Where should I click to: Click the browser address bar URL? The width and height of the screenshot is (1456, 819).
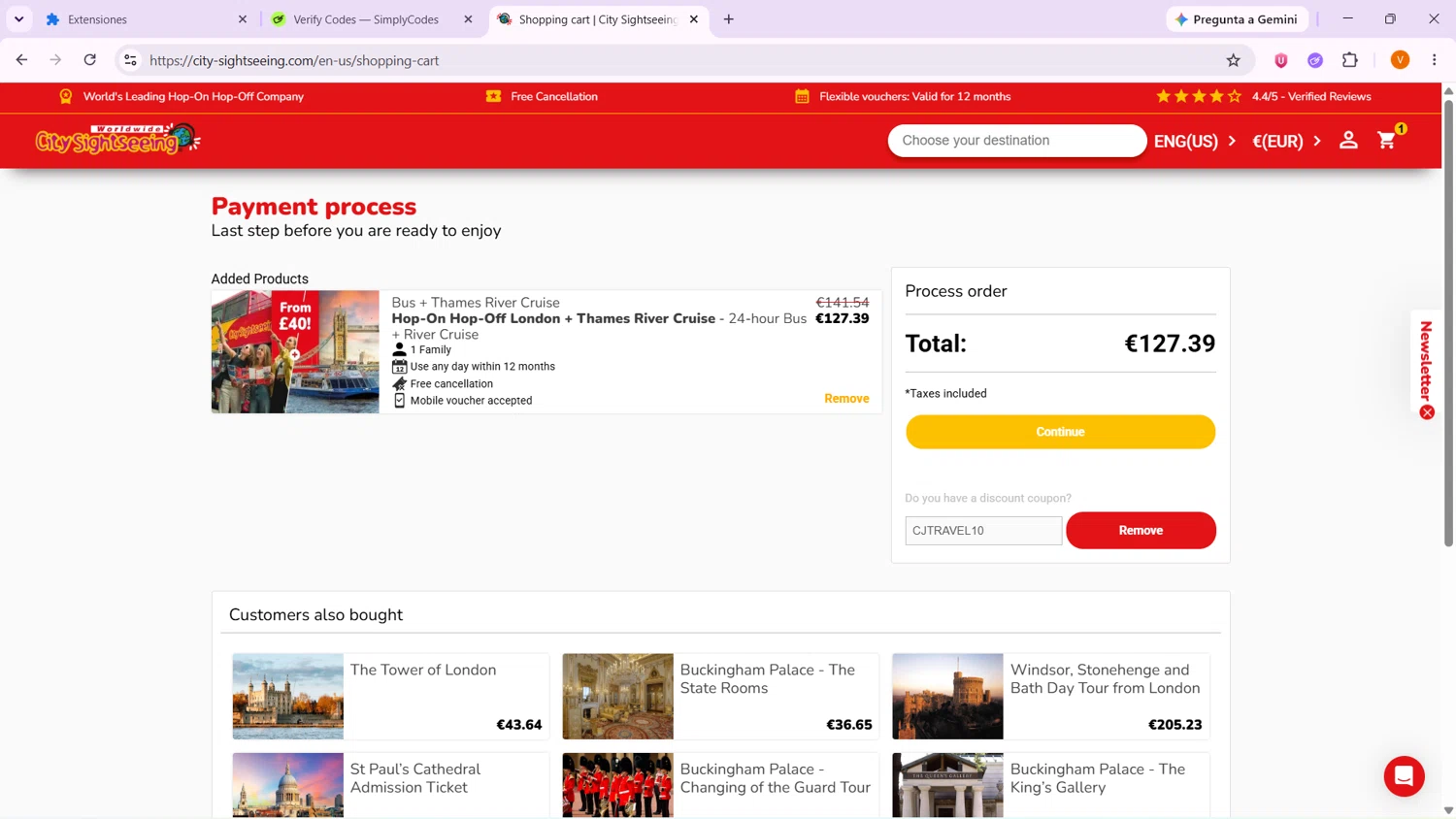[x=294, y=60]
